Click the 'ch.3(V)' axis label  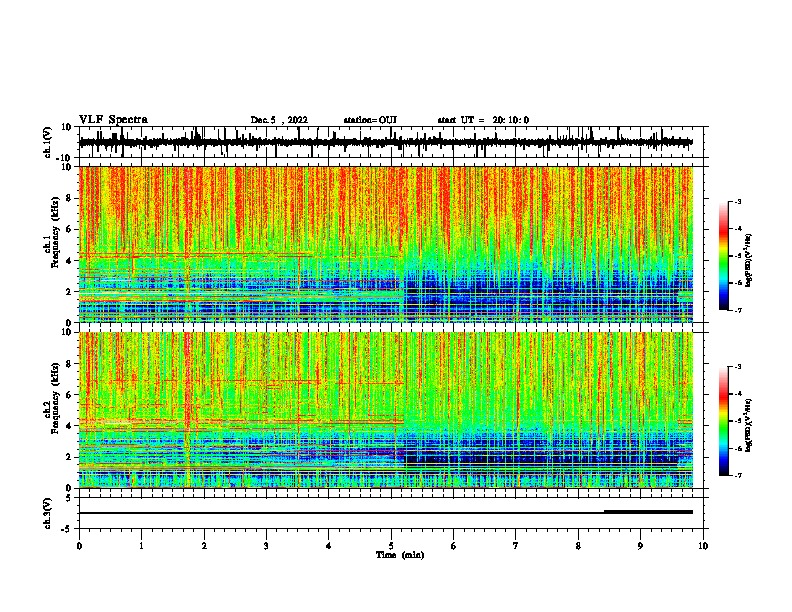tap(48, 513)
